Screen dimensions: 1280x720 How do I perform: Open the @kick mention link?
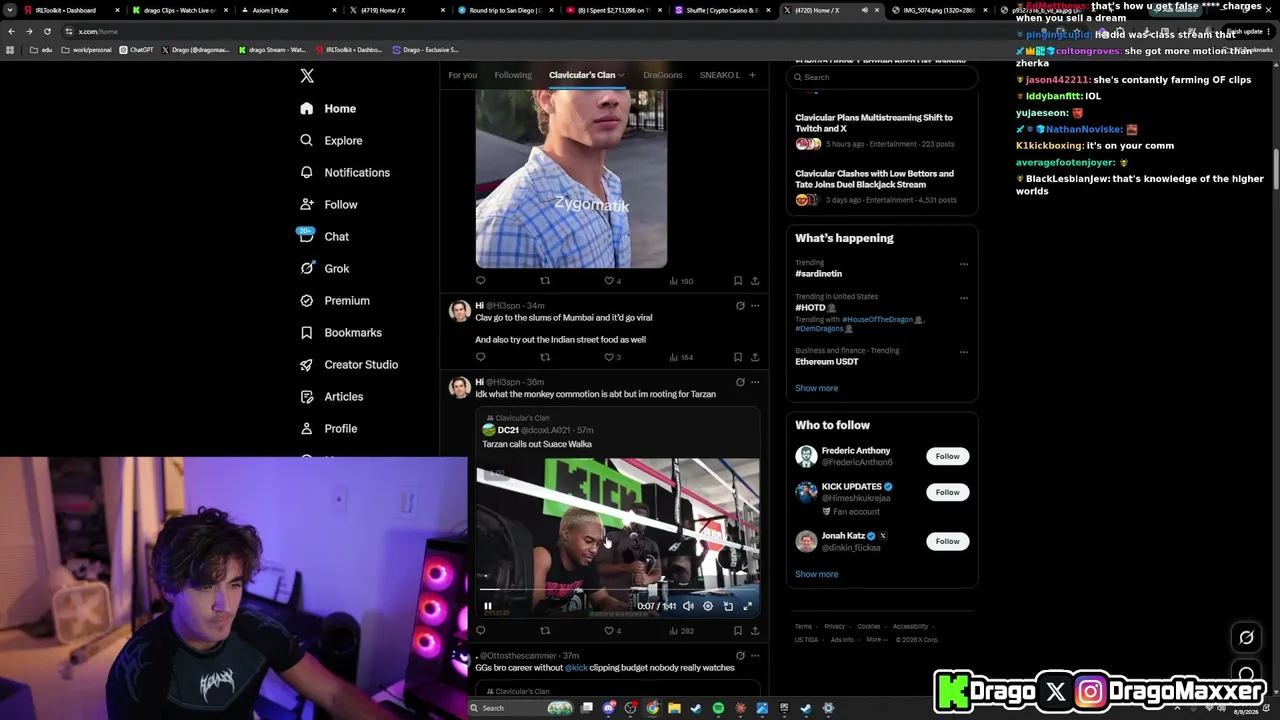tap(576, 668)
